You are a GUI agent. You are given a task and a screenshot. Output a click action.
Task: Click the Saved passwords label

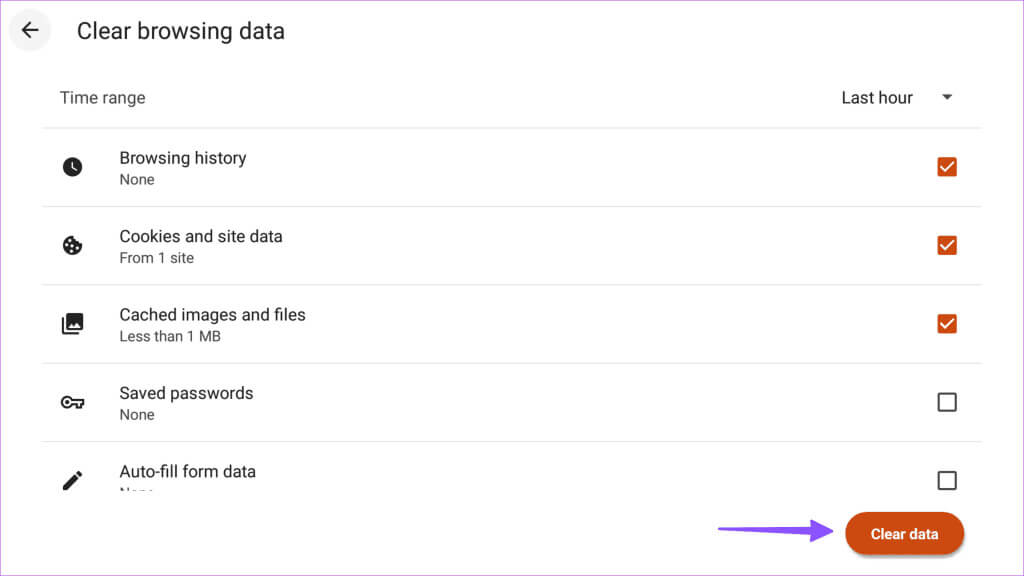[186, 393]
